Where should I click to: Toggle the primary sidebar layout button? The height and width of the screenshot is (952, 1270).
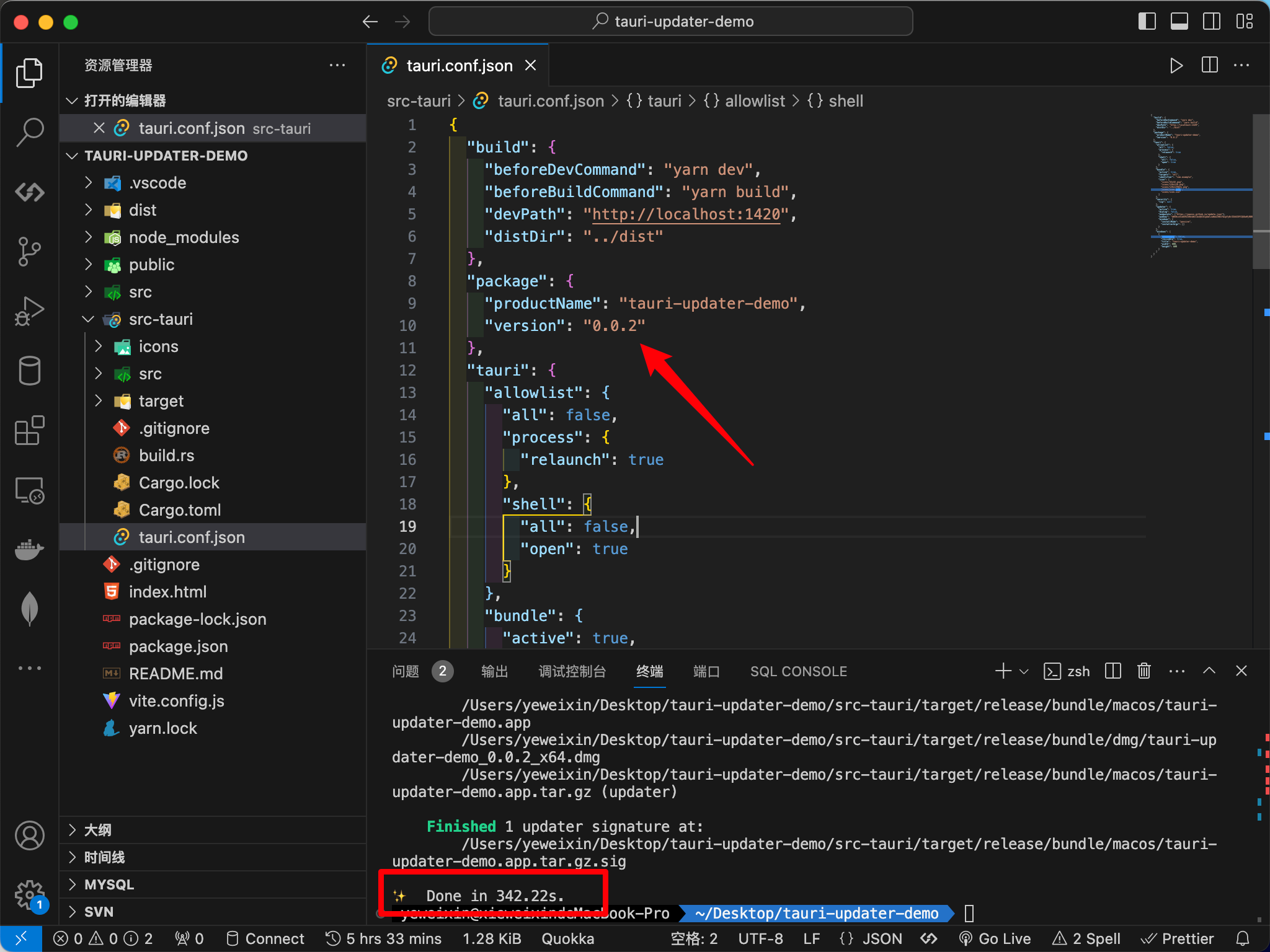(1147, 22)
